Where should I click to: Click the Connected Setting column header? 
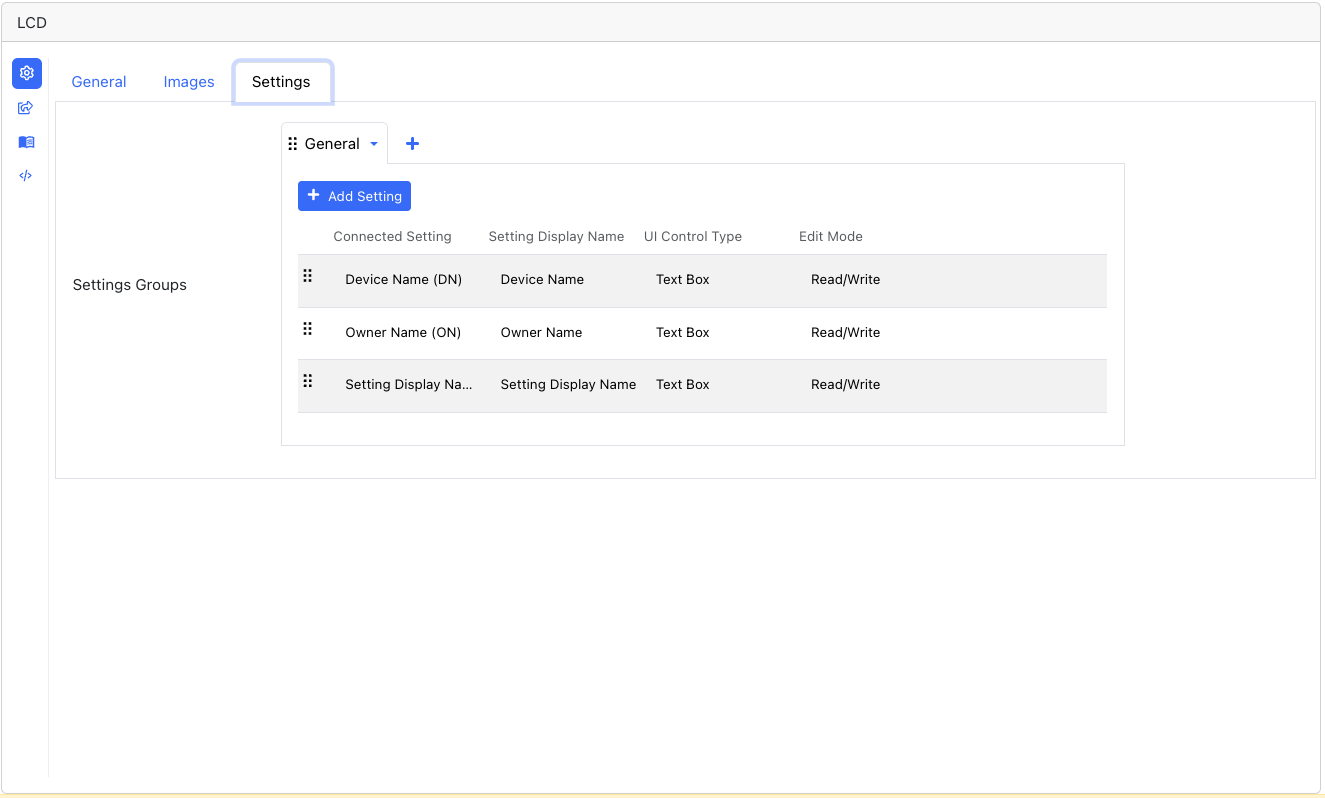[392, 237]
